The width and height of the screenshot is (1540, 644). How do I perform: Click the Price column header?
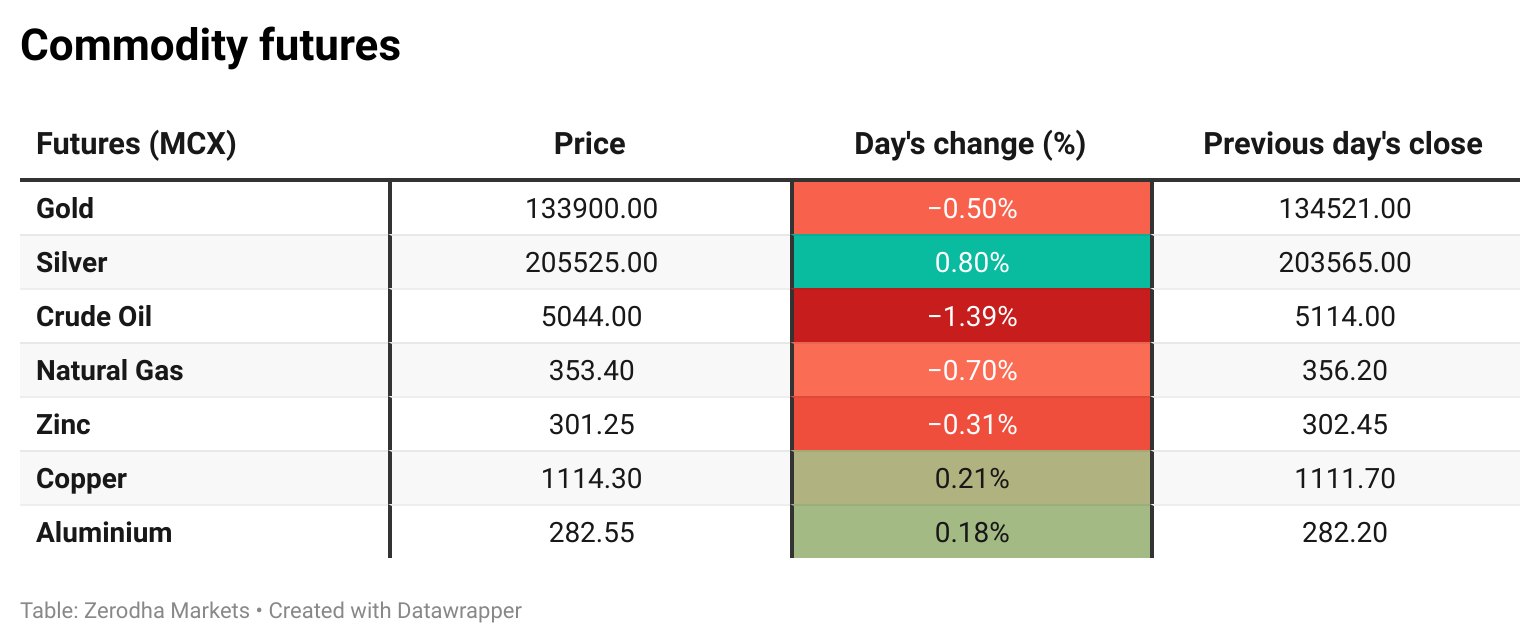(x=590, y=144)
